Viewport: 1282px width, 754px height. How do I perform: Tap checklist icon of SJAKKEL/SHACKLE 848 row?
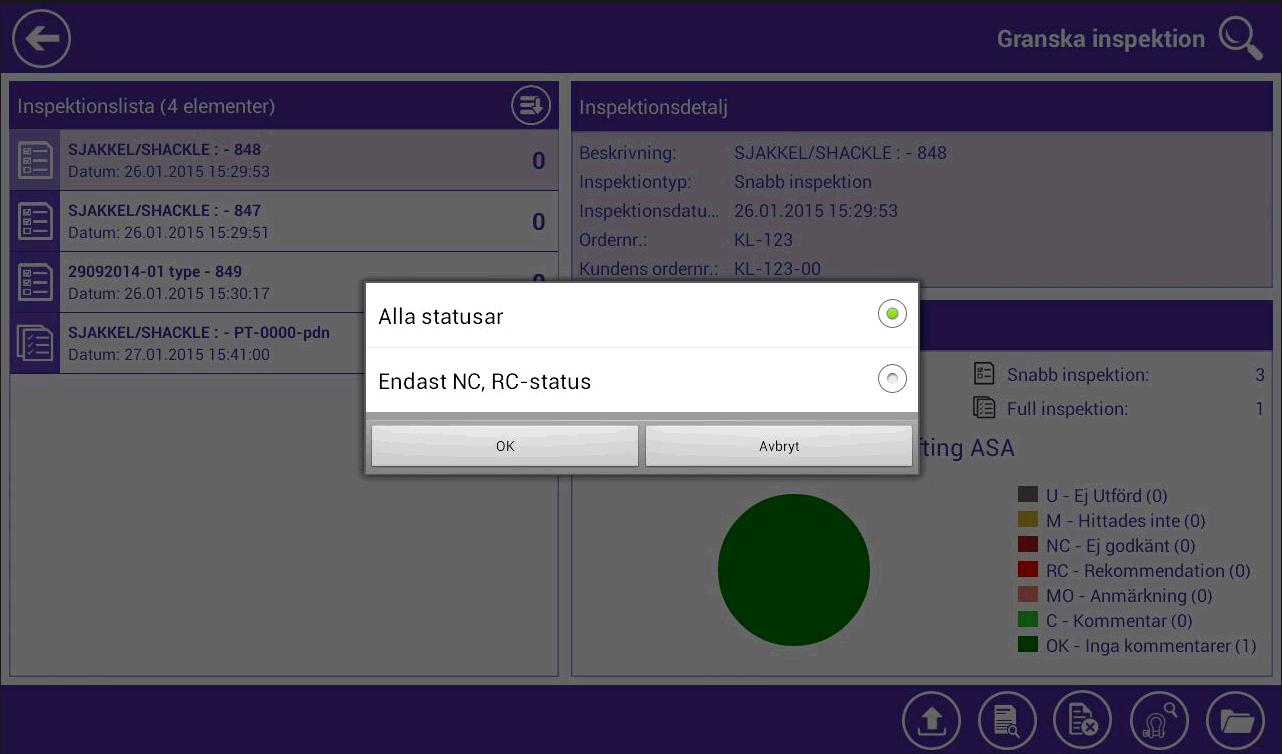(x=35, y=160)
